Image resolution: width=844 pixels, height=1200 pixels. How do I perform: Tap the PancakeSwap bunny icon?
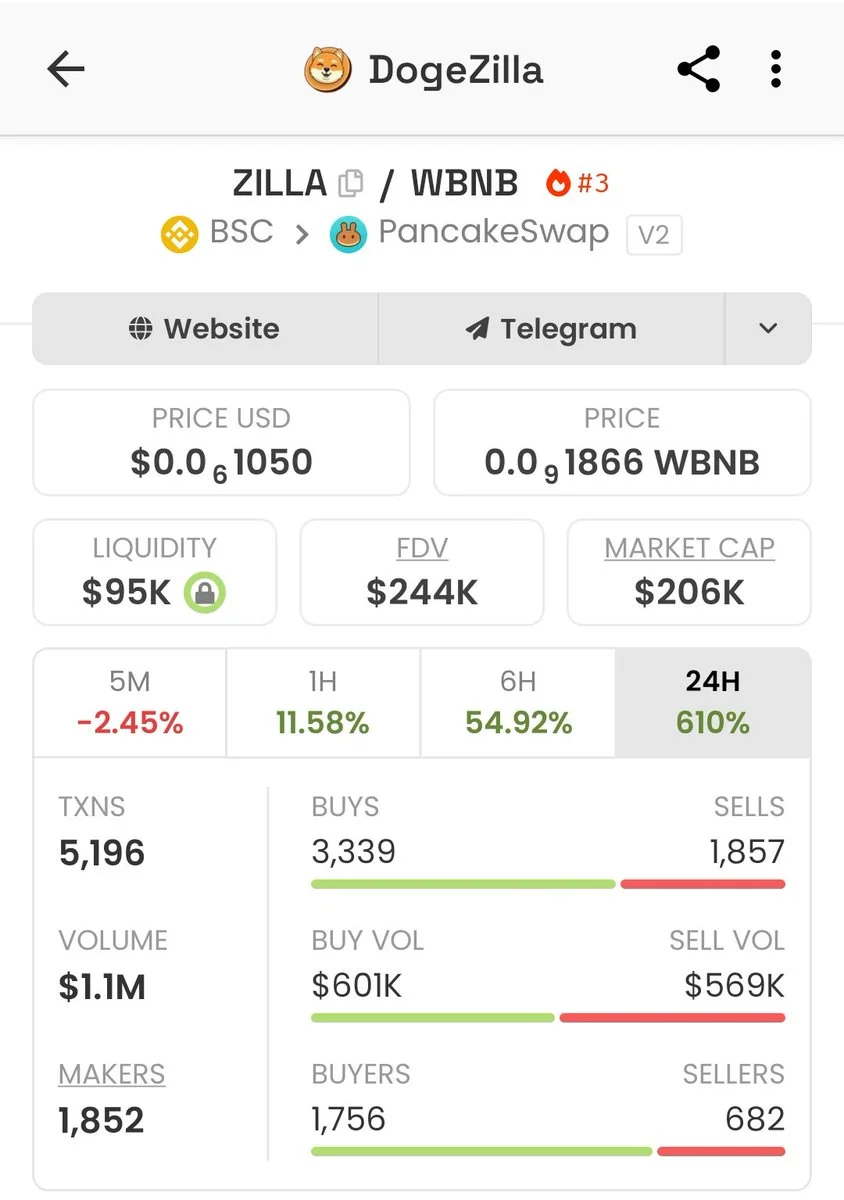(349, 235)
